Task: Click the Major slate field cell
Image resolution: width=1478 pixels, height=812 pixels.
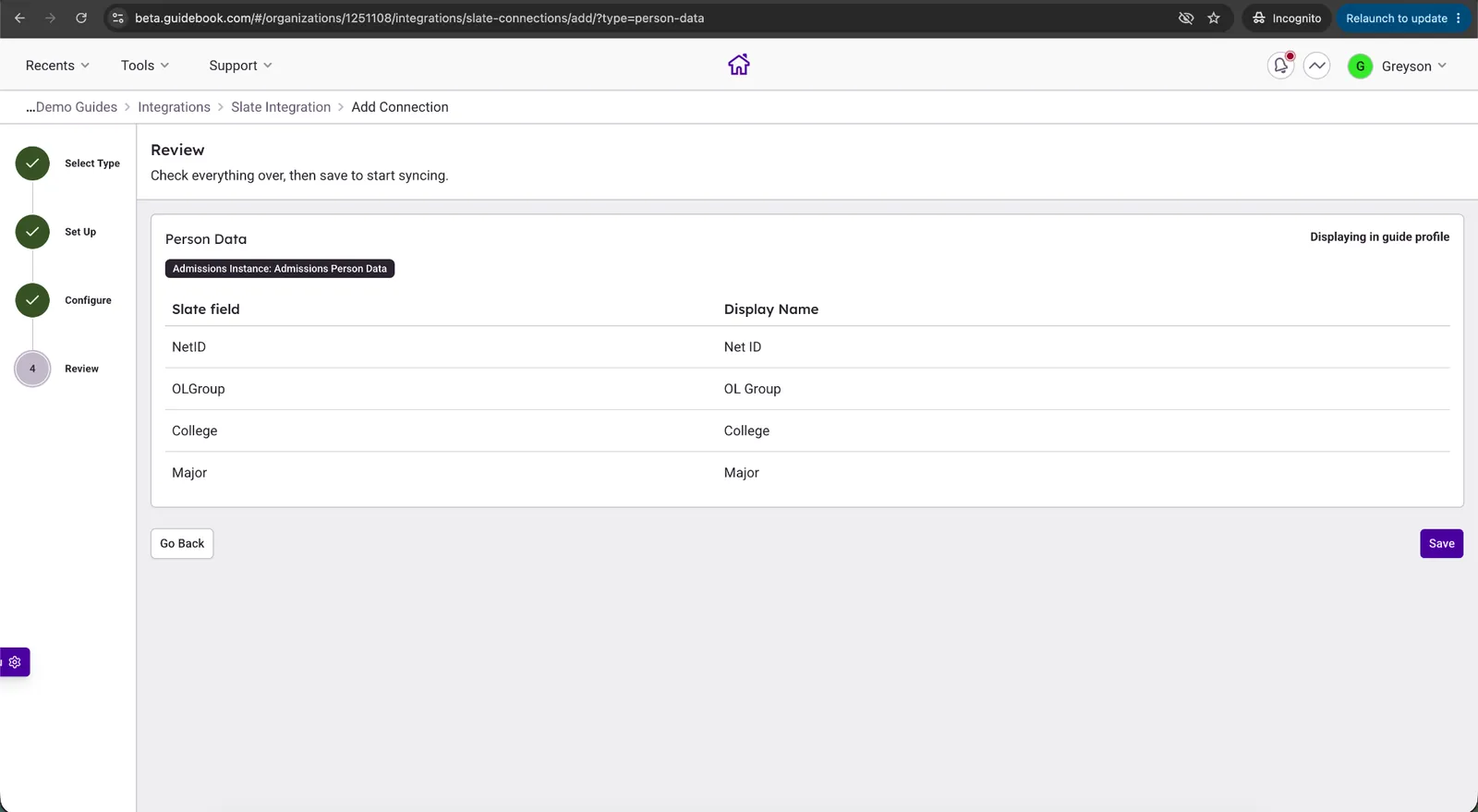Action: pos(189,473)
